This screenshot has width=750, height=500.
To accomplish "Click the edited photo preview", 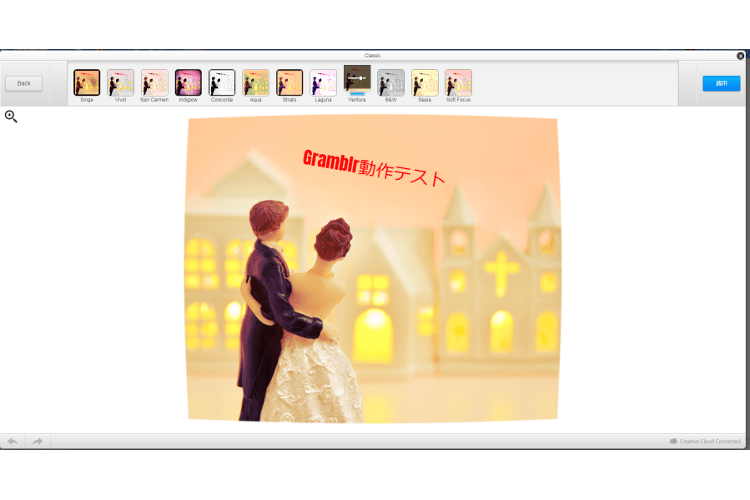I will click(373, 269).
